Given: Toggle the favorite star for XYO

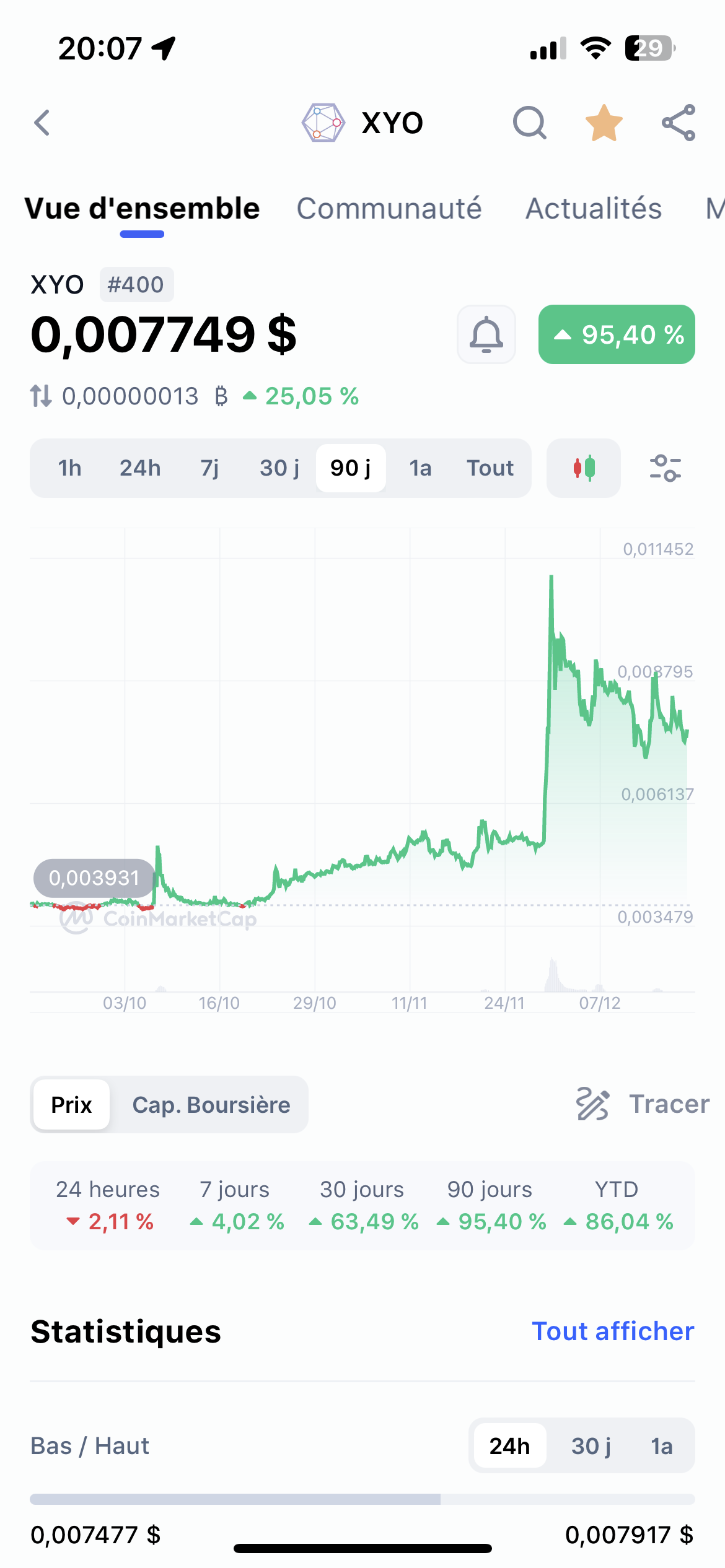Looking at the screenshot, I should 604,123.
